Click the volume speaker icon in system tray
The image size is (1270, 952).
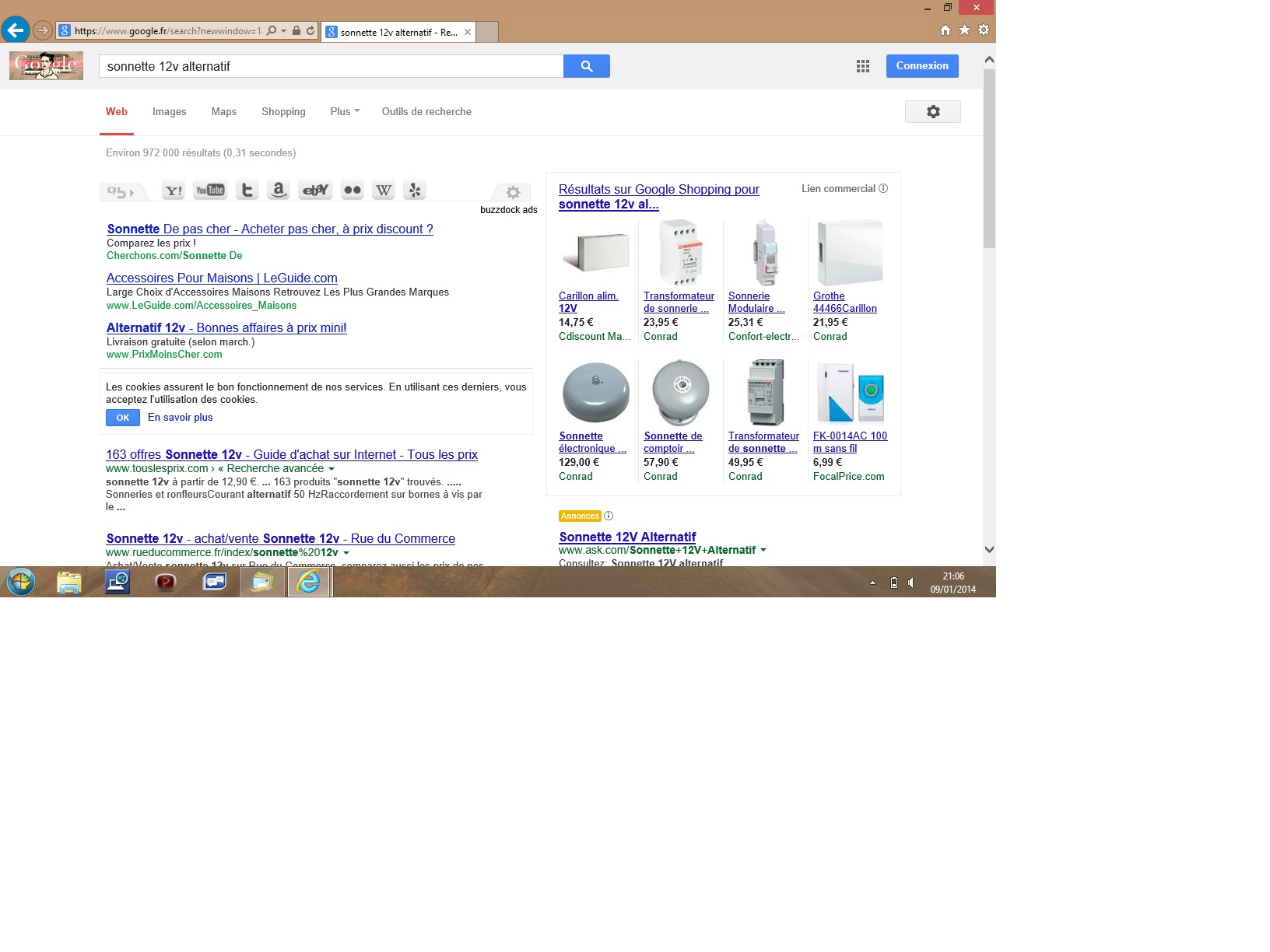pyautogui.click(x=911, y=583)
